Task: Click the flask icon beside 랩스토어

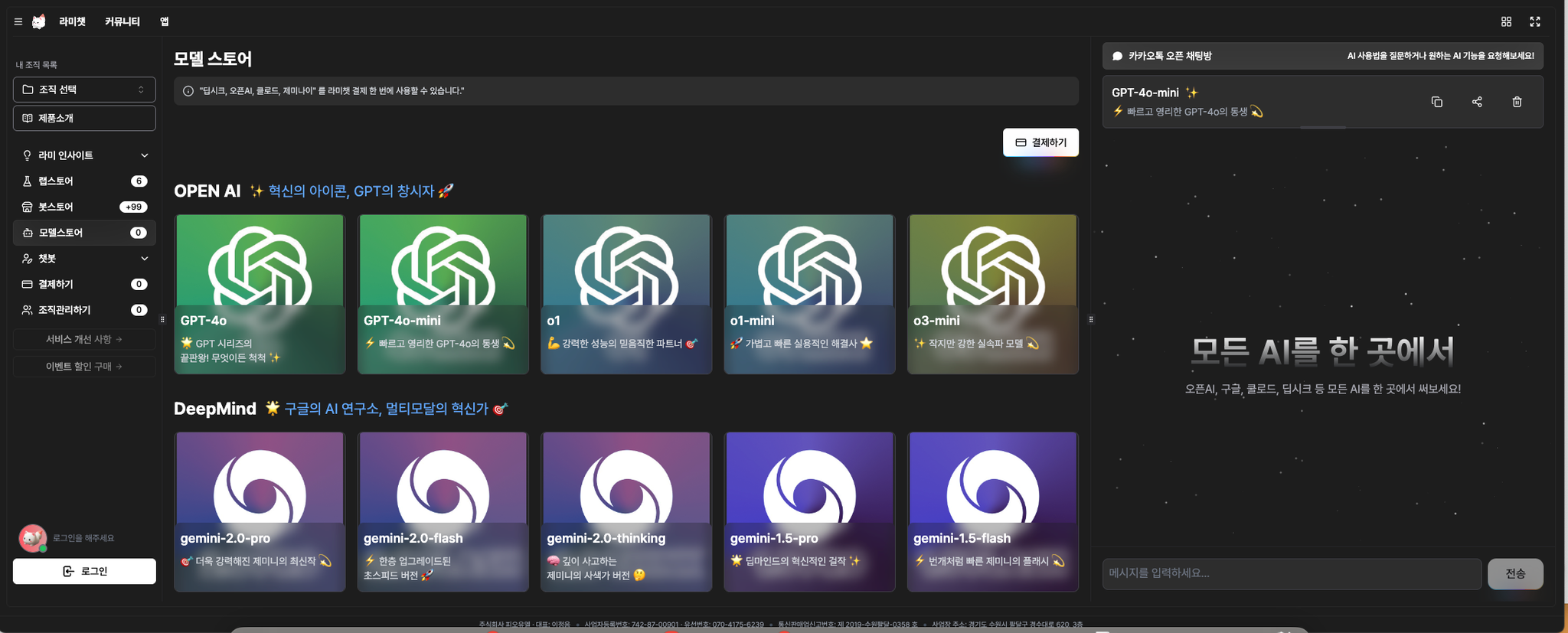Action: coord(27,181)
